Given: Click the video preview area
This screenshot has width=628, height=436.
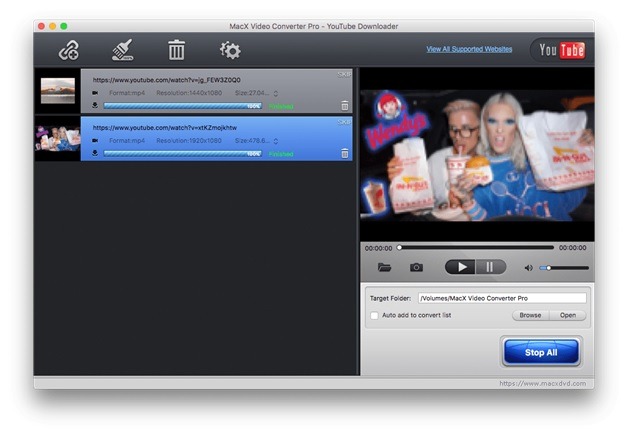Looking at the screenshot, I should pyautogui.click(x=477, y=155).
